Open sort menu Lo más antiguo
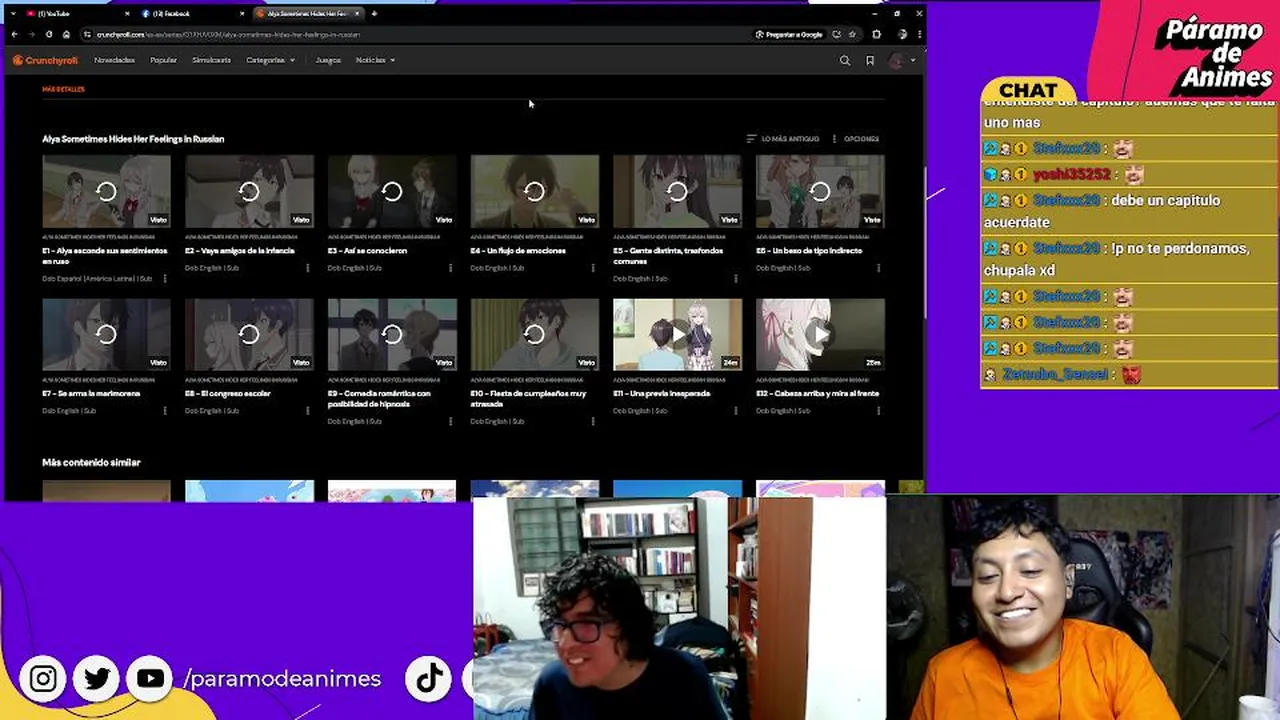Image resolution: width=1280 pixels, height=720 pixels. point(782,139)
